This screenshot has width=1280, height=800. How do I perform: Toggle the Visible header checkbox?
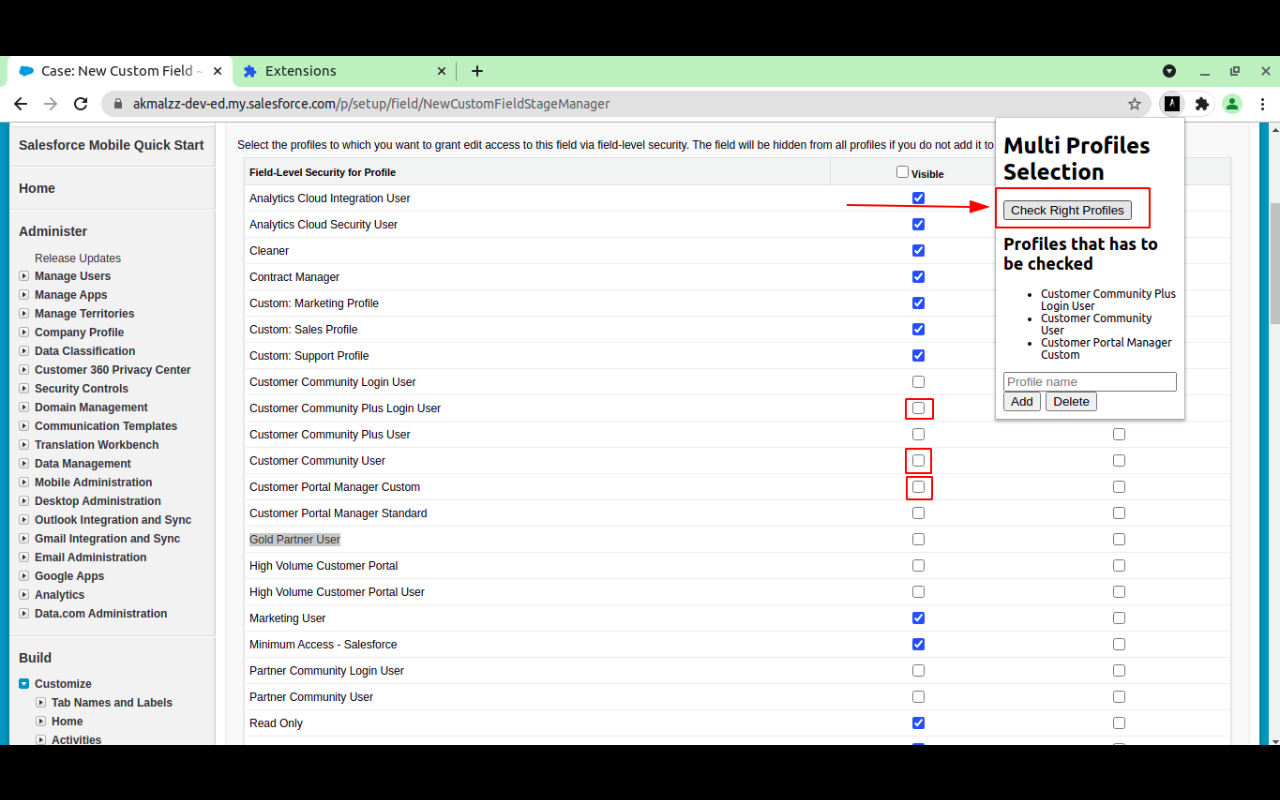click(902, 170)
